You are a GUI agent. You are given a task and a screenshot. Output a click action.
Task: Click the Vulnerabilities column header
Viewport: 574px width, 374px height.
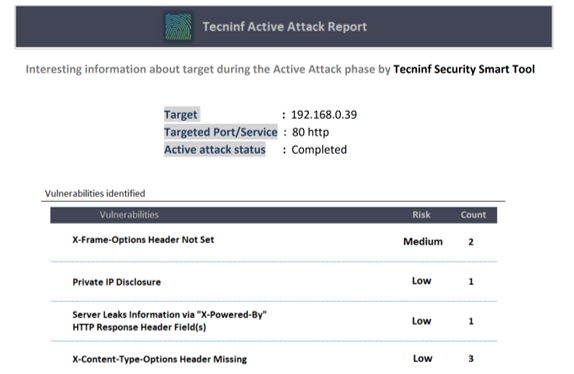click(x=129, y=215)
